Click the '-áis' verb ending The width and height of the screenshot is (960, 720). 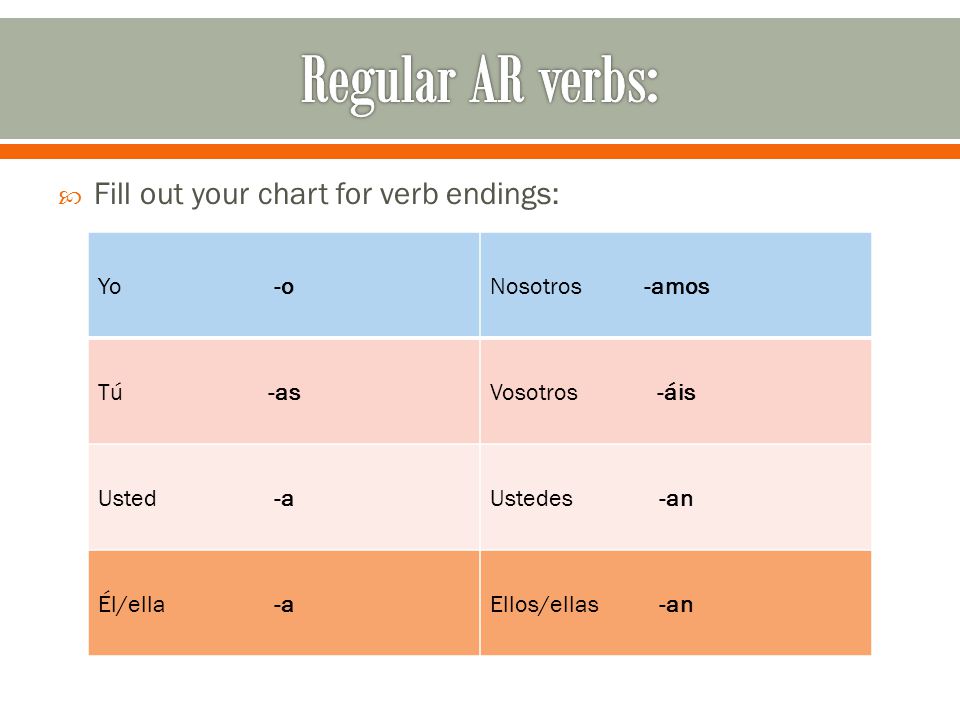[x=676, y=392]
